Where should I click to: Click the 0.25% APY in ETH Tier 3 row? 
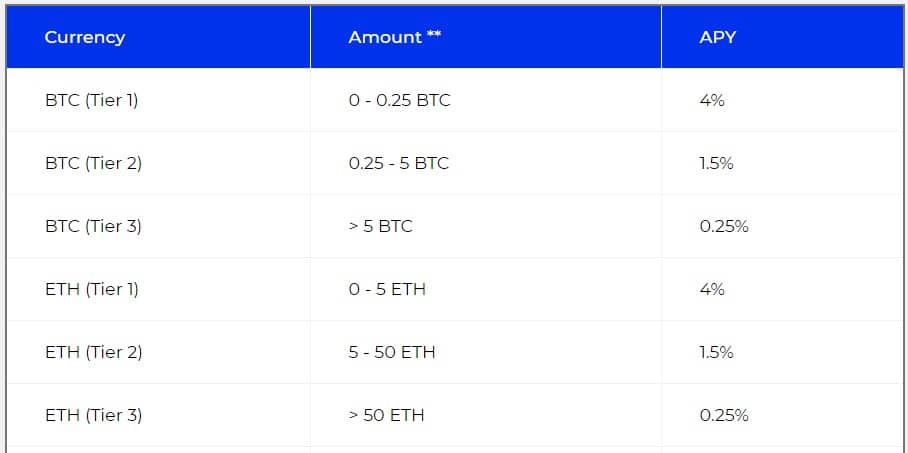point(724,414)
